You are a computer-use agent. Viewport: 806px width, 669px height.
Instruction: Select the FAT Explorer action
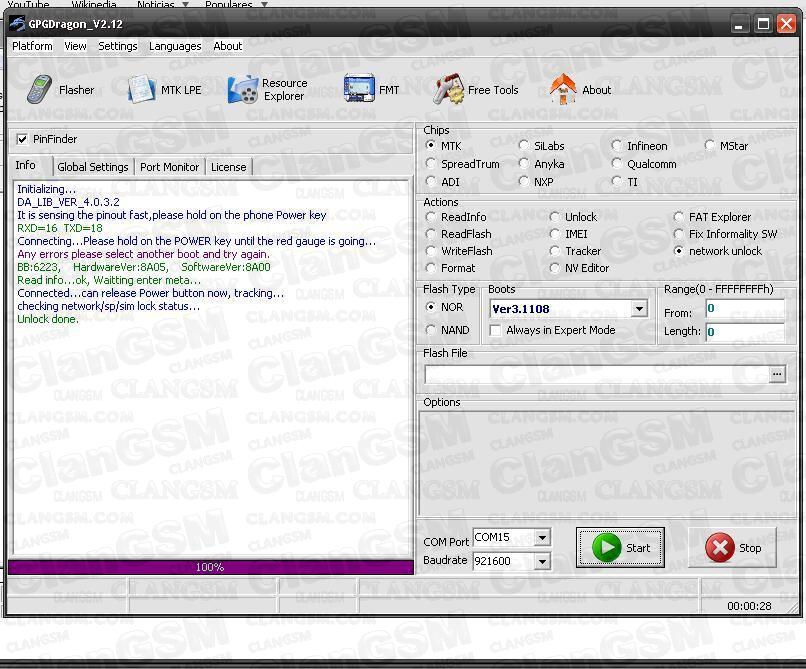(x=679, y=217)
